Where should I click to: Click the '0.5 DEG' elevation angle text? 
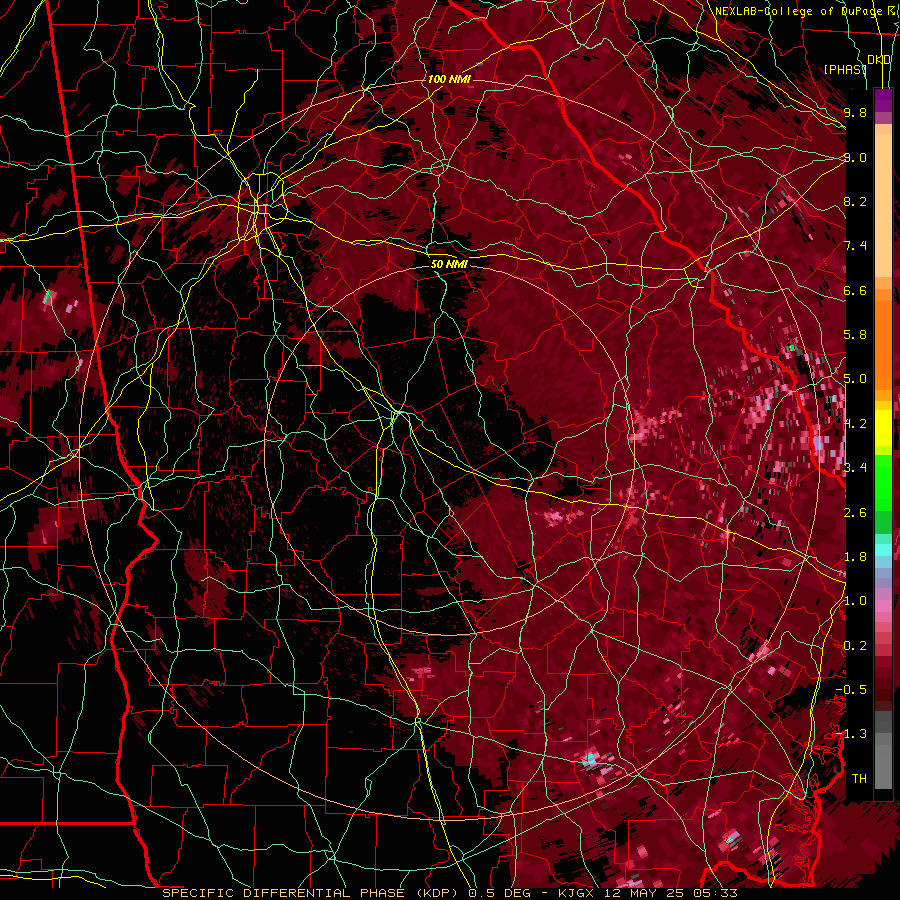500,893
